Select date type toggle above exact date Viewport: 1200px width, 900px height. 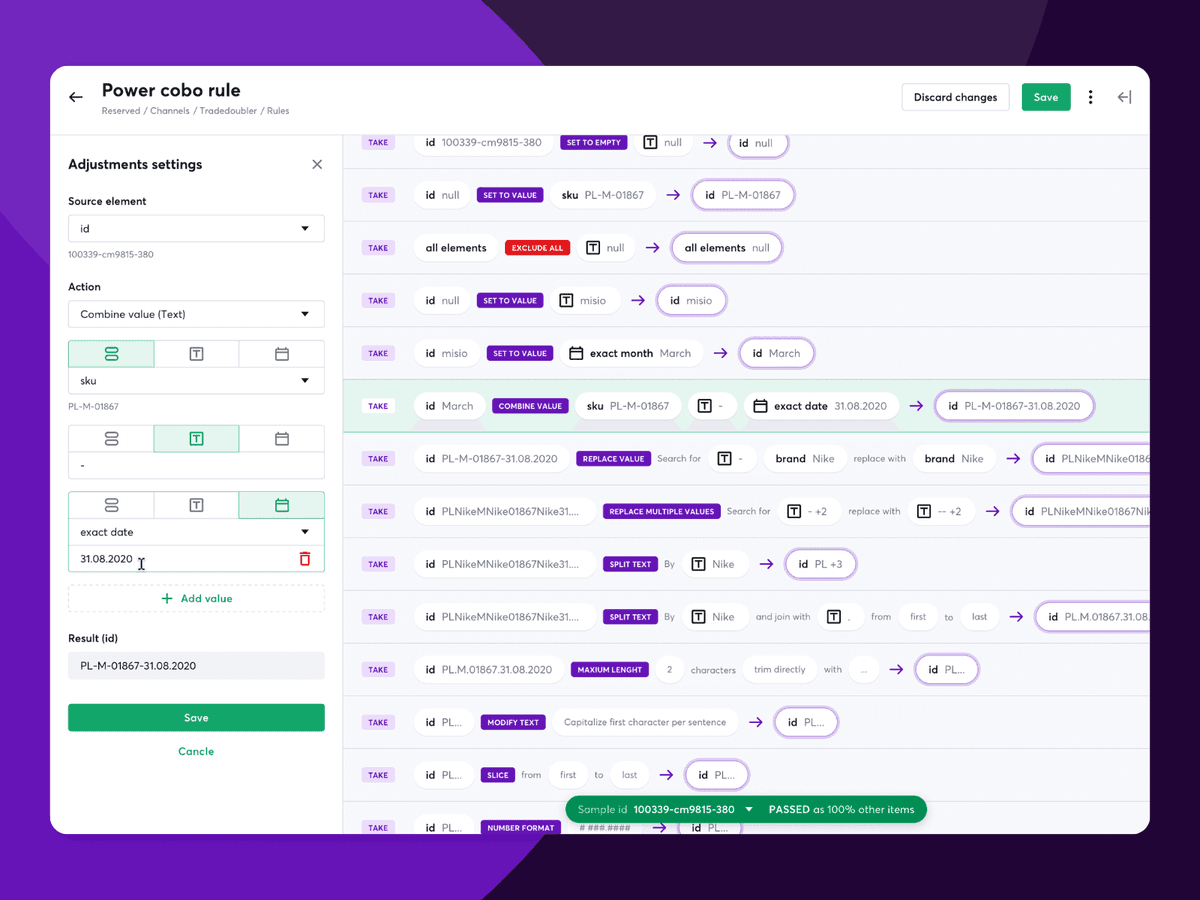point(282,505)
